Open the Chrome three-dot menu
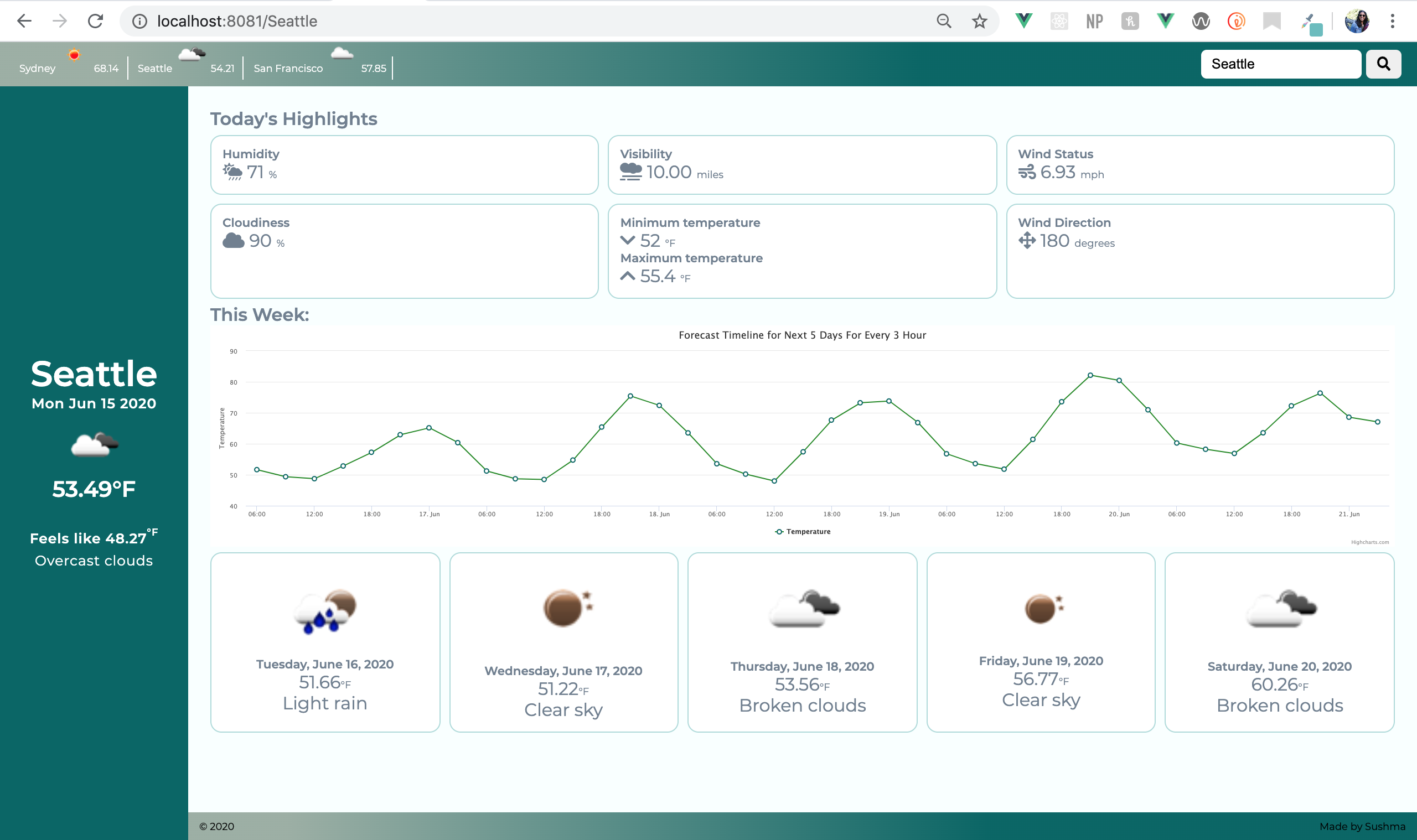The image size is (1417, 840). pos(1392,22)
